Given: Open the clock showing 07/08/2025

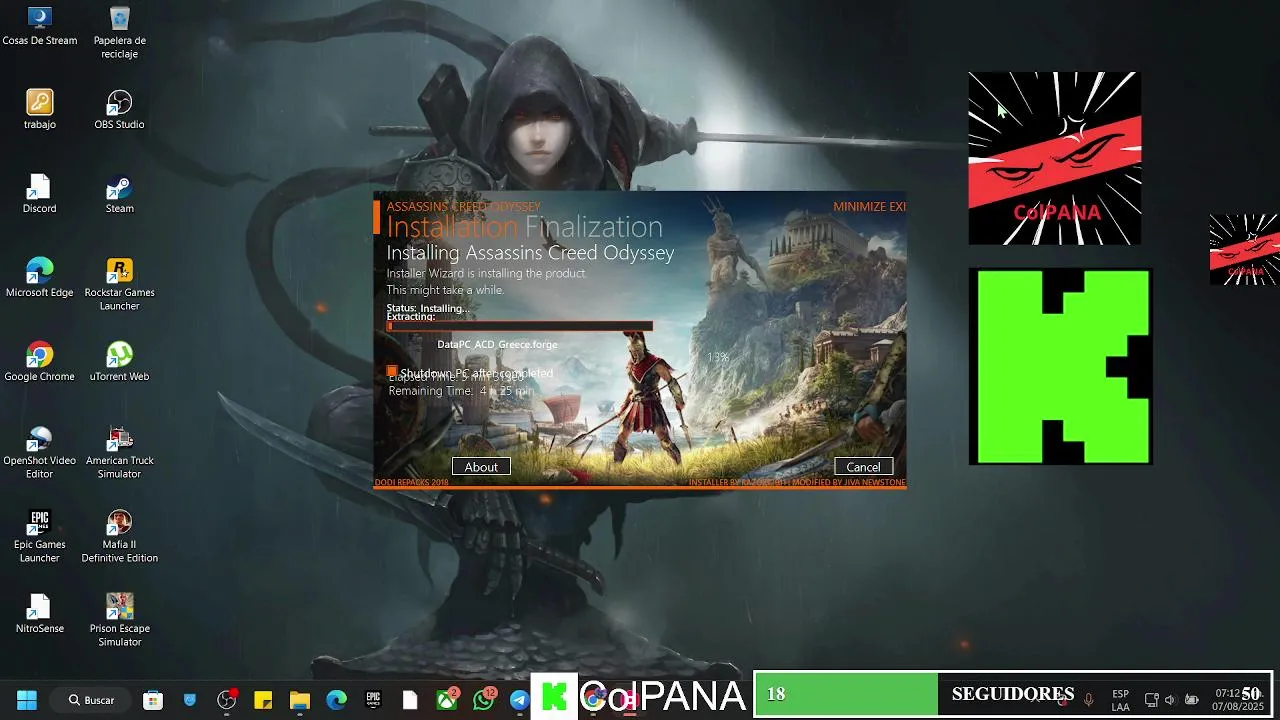Looking at the screenshot, I should tap(1238, 700).
